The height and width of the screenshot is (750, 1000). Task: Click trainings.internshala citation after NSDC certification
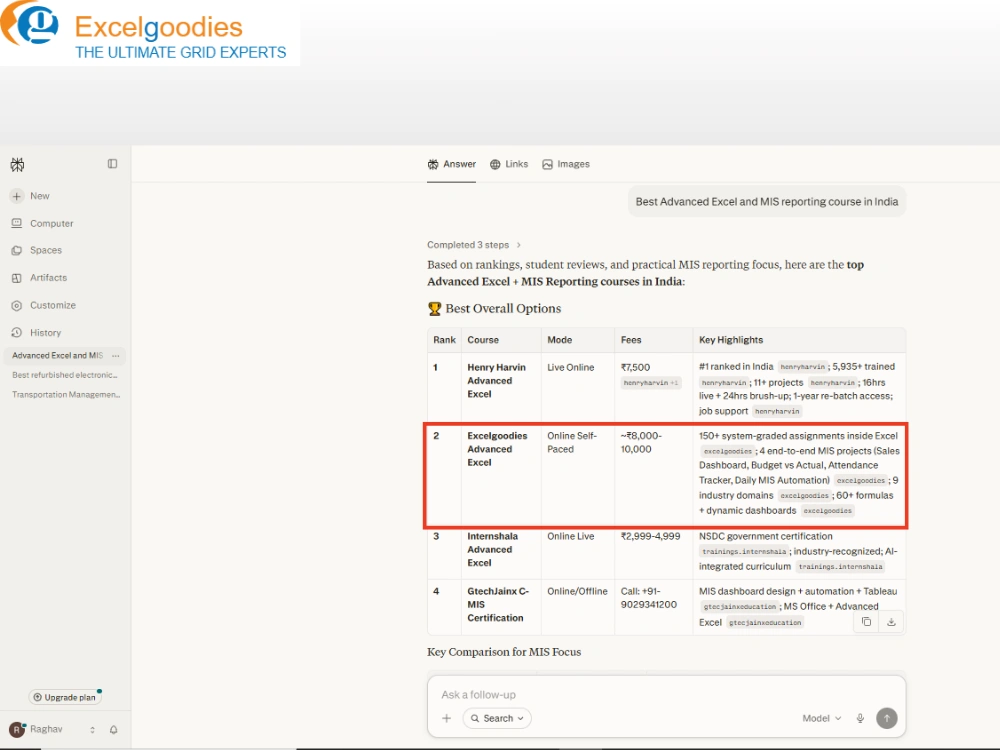[744, 552]
